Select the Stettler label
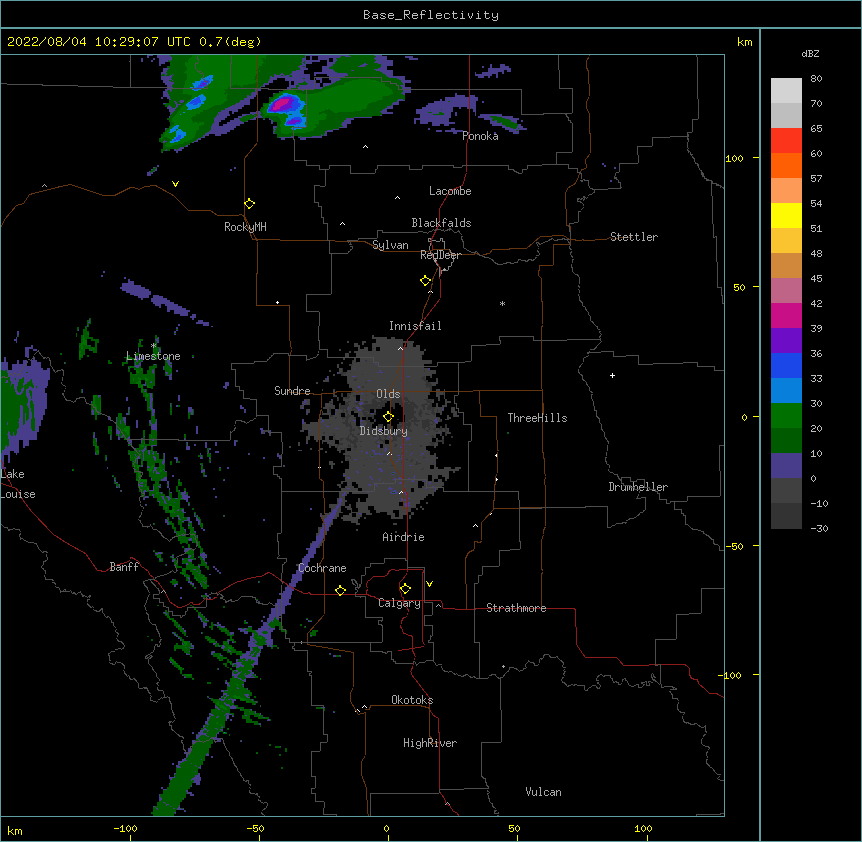 tap(634, 237)
